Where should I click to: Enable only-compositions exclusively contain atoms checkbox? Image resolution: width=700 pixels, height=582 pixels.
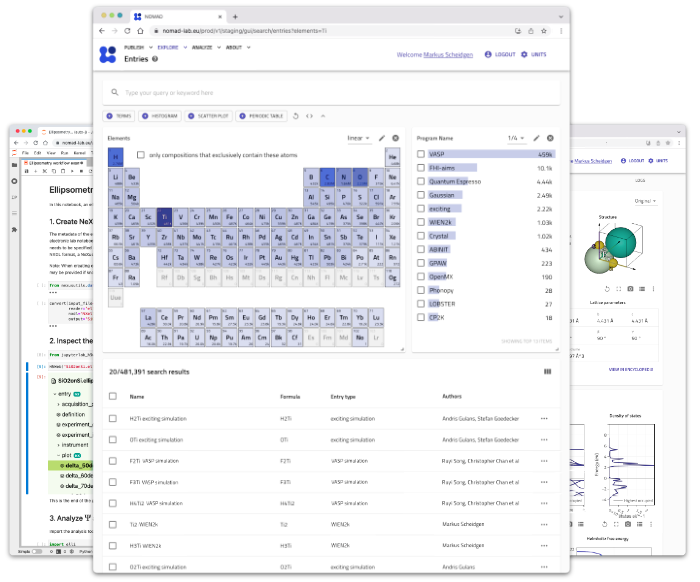click(141, 155)
